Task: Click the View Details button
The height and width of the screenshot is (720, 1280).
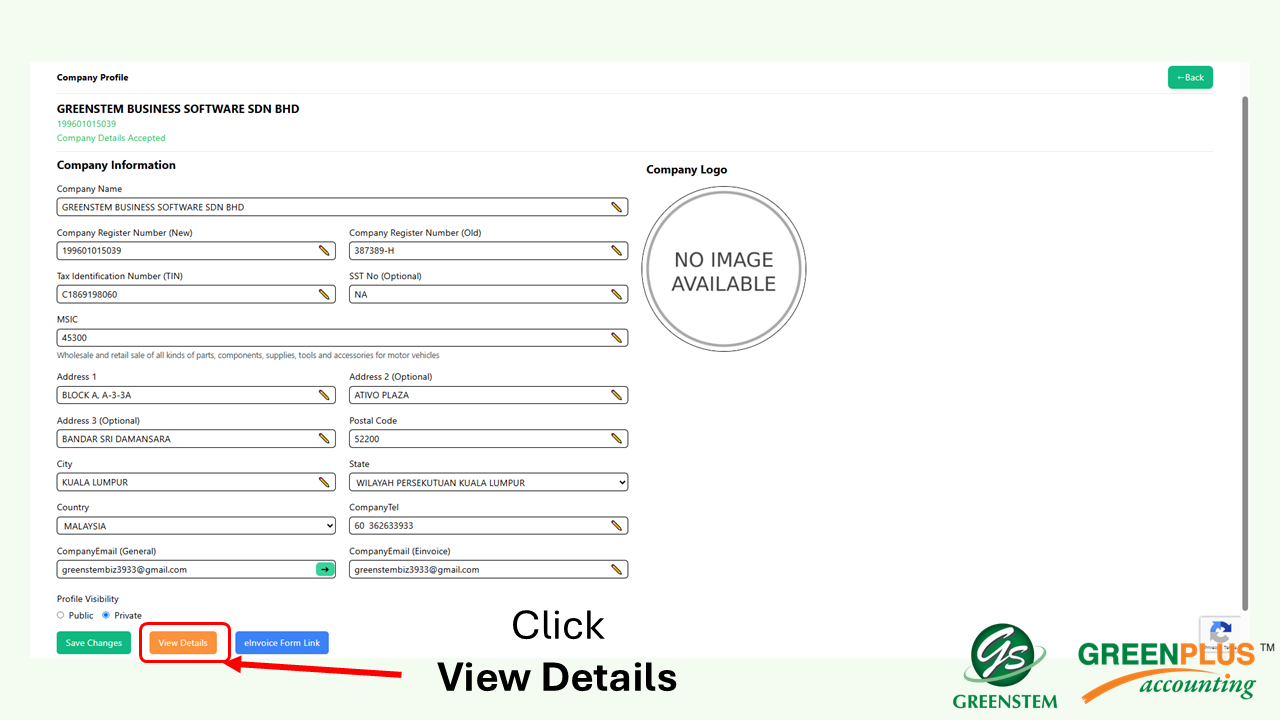Action: (x=183, y=643)
